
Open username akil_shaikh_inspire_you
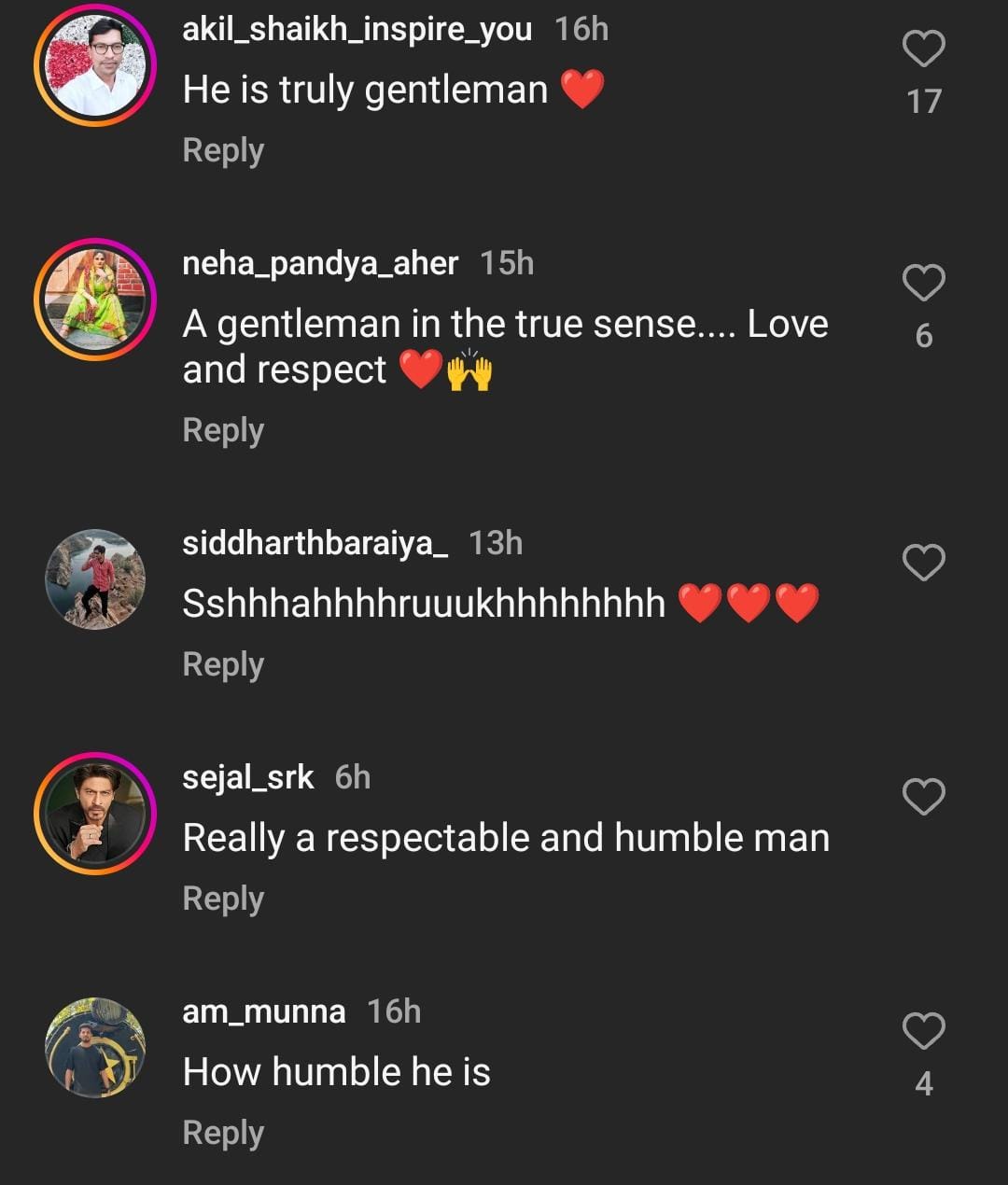357,30
